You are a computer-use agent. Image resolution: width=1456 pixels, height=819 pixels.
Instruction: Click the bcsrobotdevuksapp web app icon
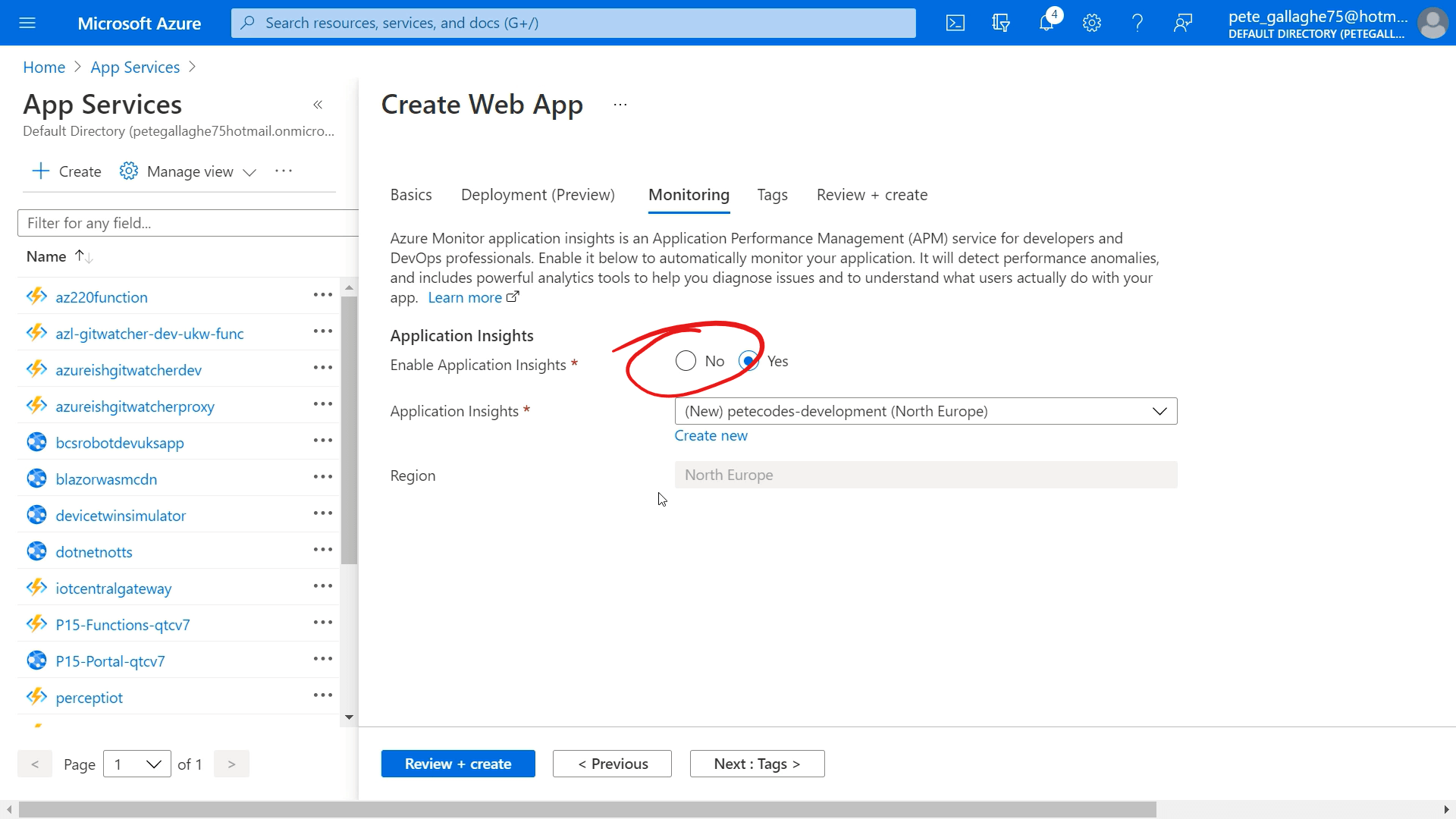[36, 441]
